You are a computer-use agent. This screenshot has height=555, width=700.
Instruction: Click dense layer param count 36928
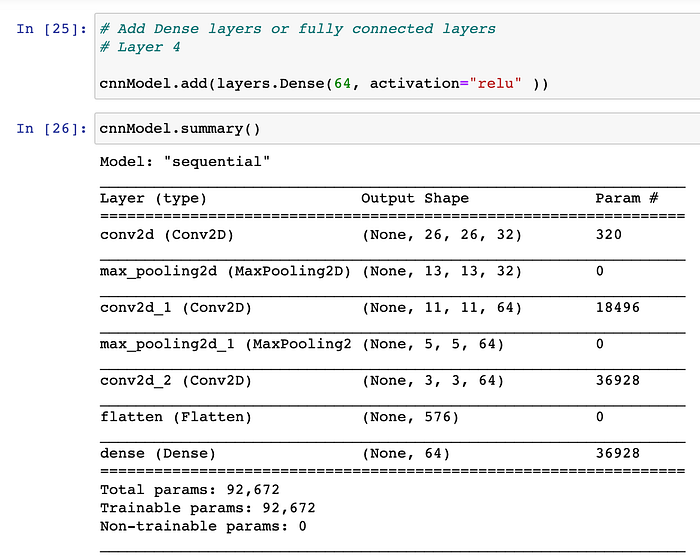pyautogui.click(x=618, y=453)
